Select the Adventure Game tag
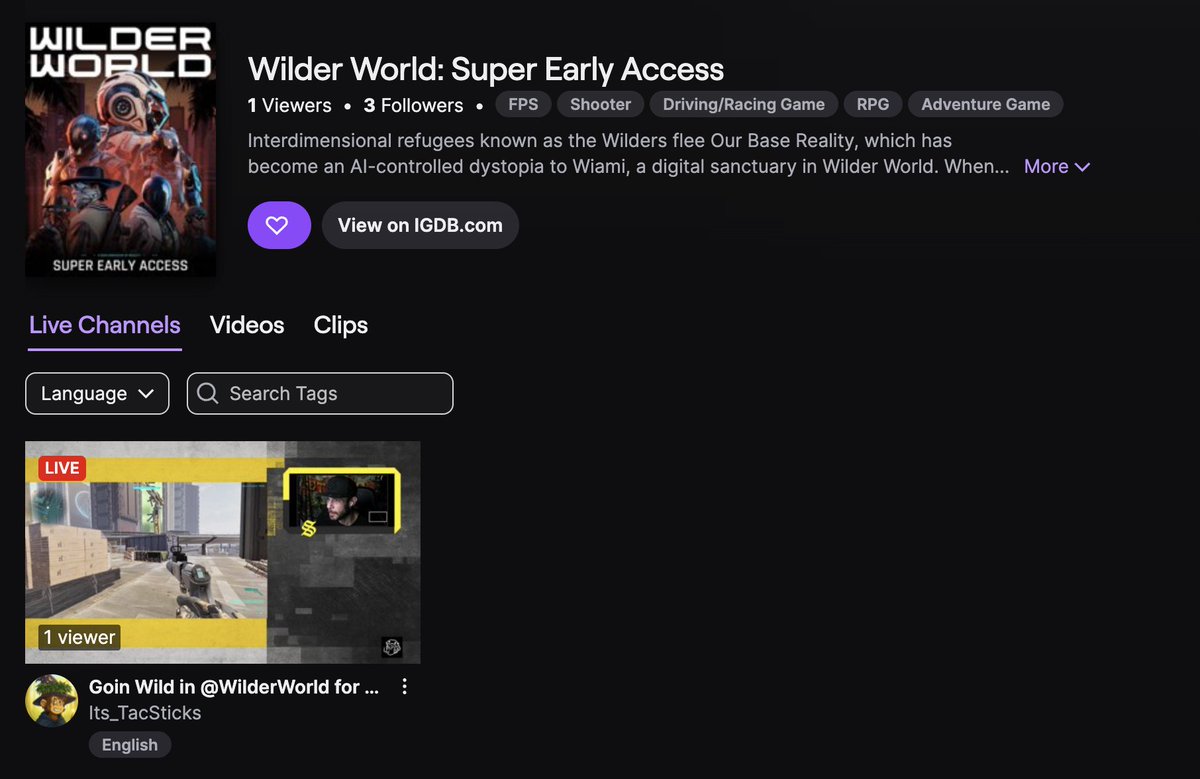The image size is (1200, 779). click(986, 104)
